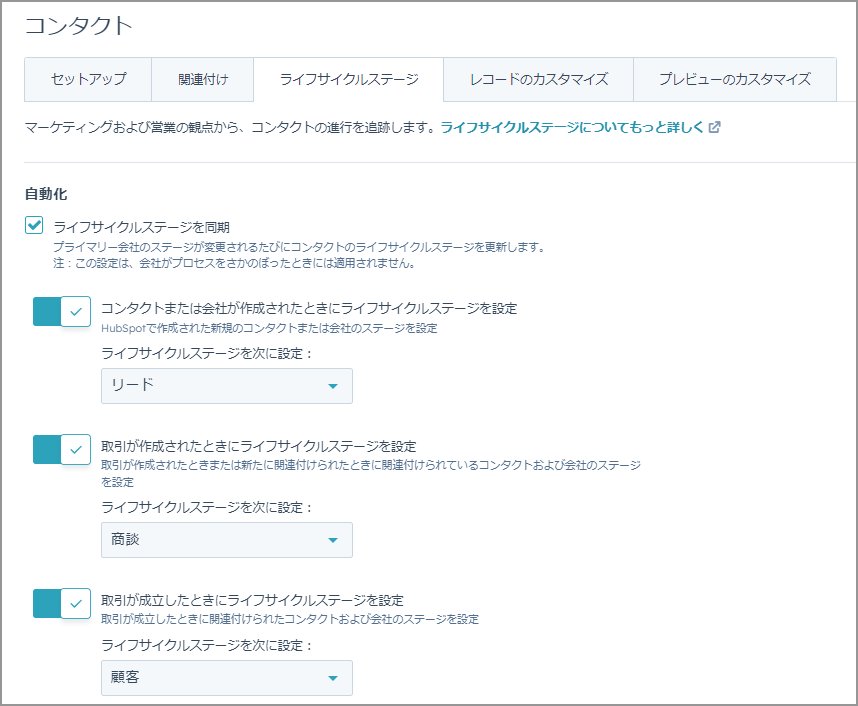Open the 顧客 lifecycle stage dropdown
This screenshot has height=706, width=858.
227,678
